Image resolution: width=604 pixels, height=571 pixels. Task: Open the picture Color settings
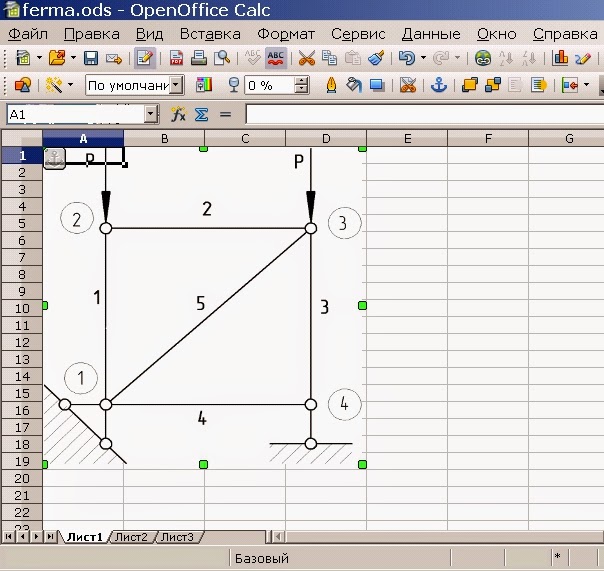[x=204, y=85]
